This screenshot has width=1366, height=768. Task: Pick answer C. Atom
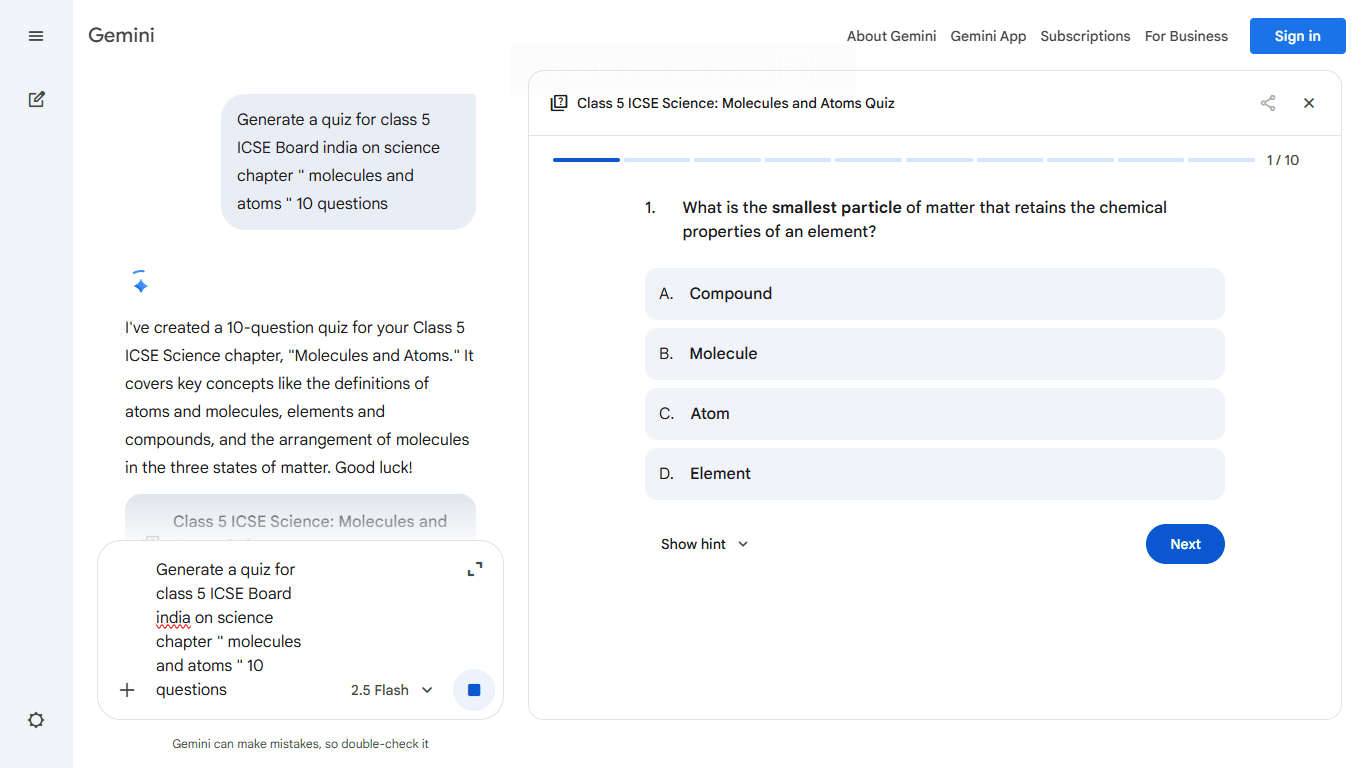coord(934,414)
